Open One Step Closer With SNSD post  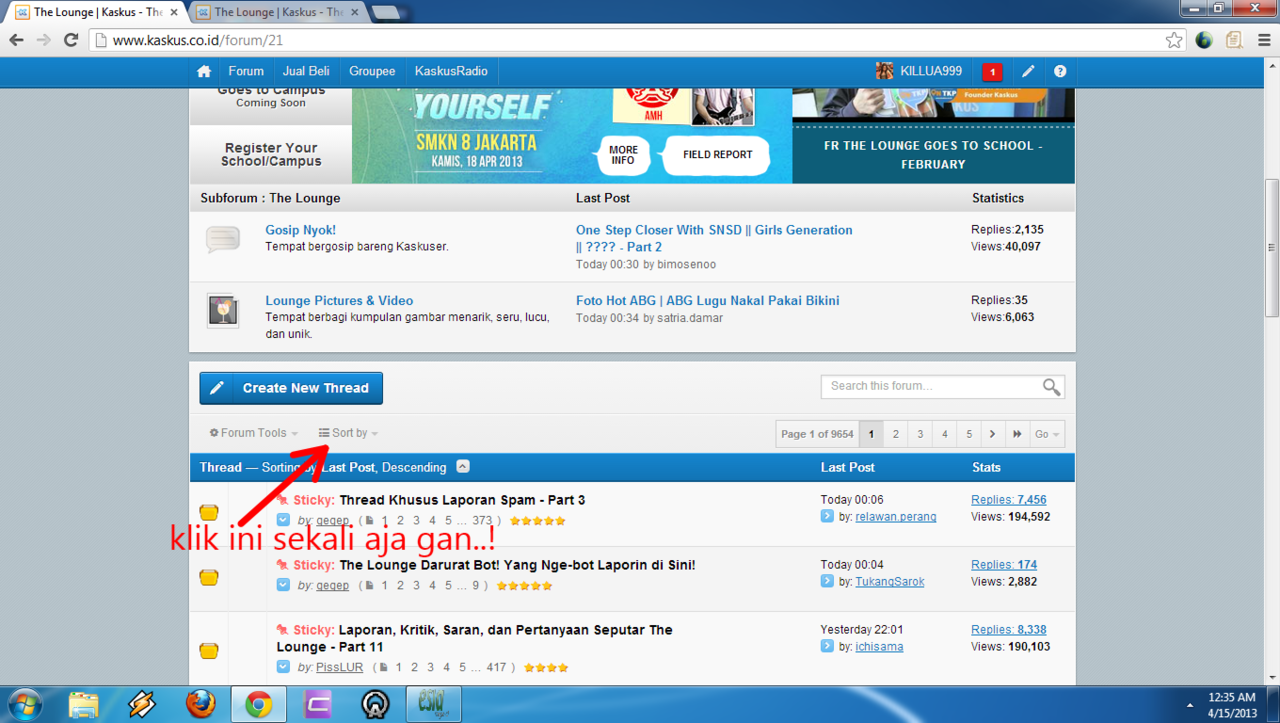(x=714, y=238)
